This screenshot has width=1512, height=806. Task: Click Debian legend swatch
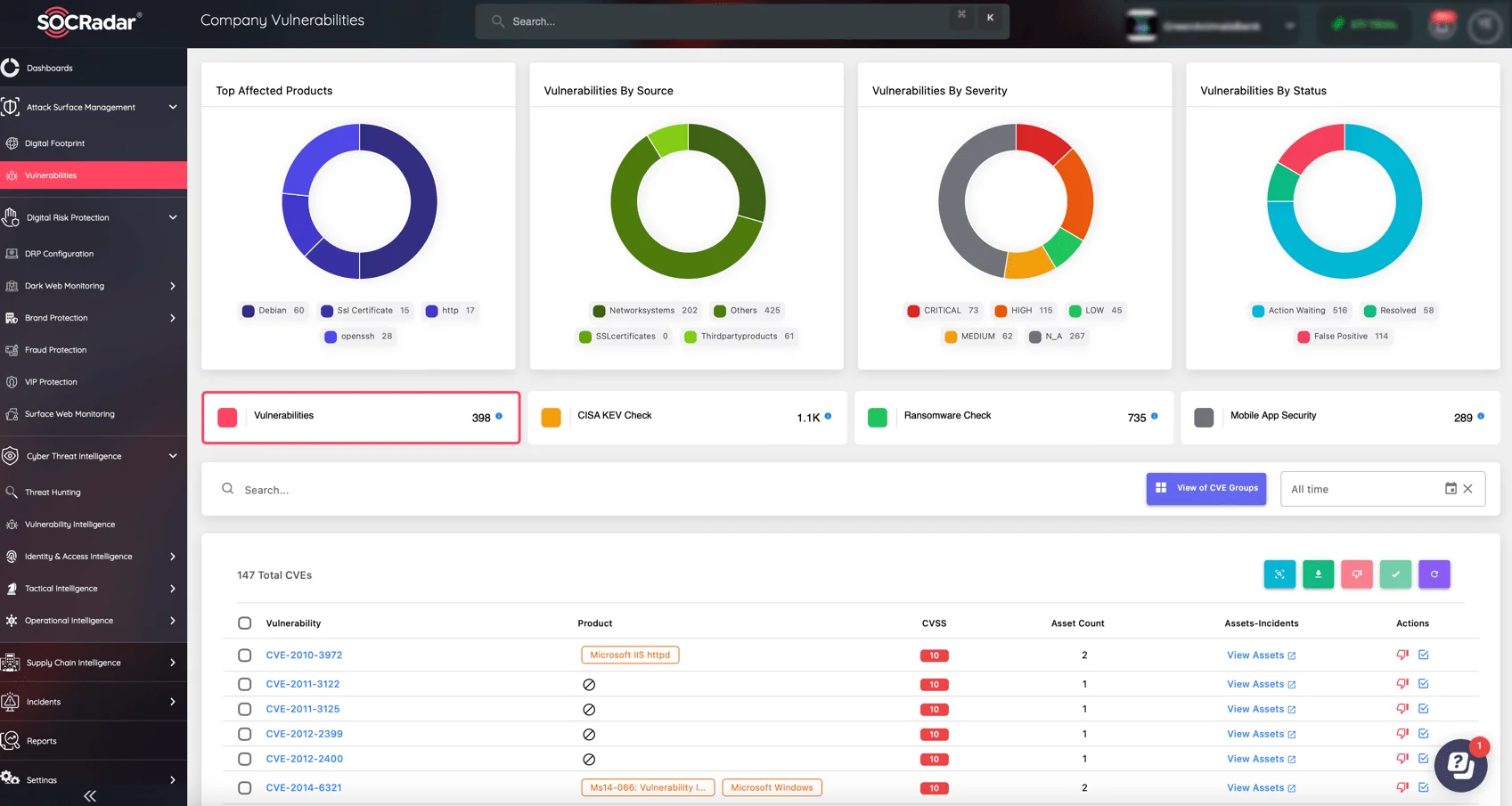tap(248, 311)
